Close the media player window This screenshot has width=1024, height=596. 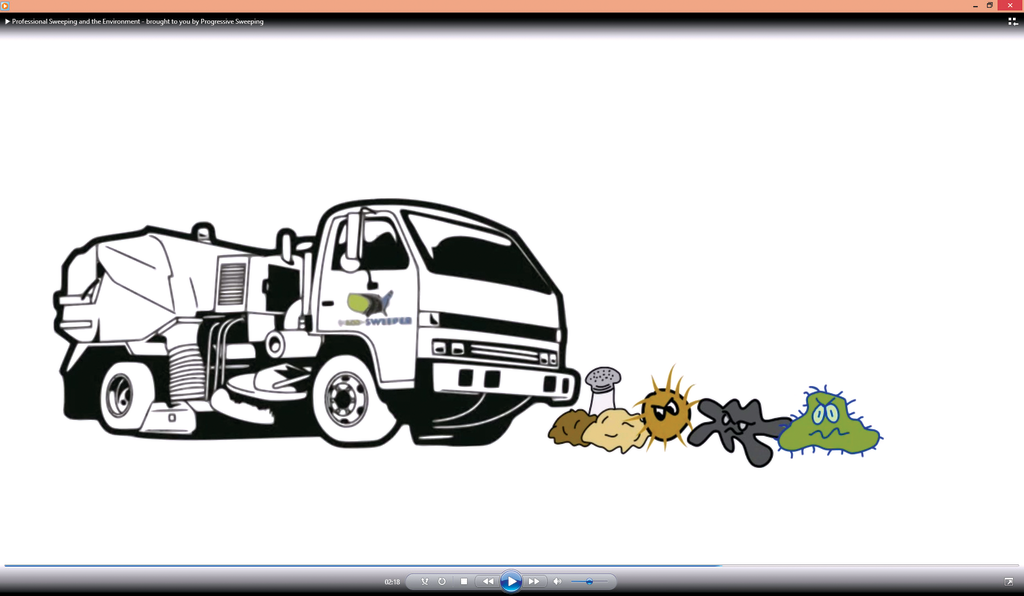click(1010, 5)
